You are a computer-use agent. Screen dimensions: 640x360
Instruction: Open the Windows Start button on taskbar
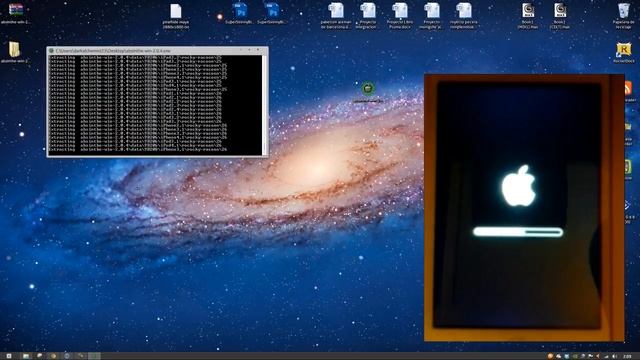point(9,356)
